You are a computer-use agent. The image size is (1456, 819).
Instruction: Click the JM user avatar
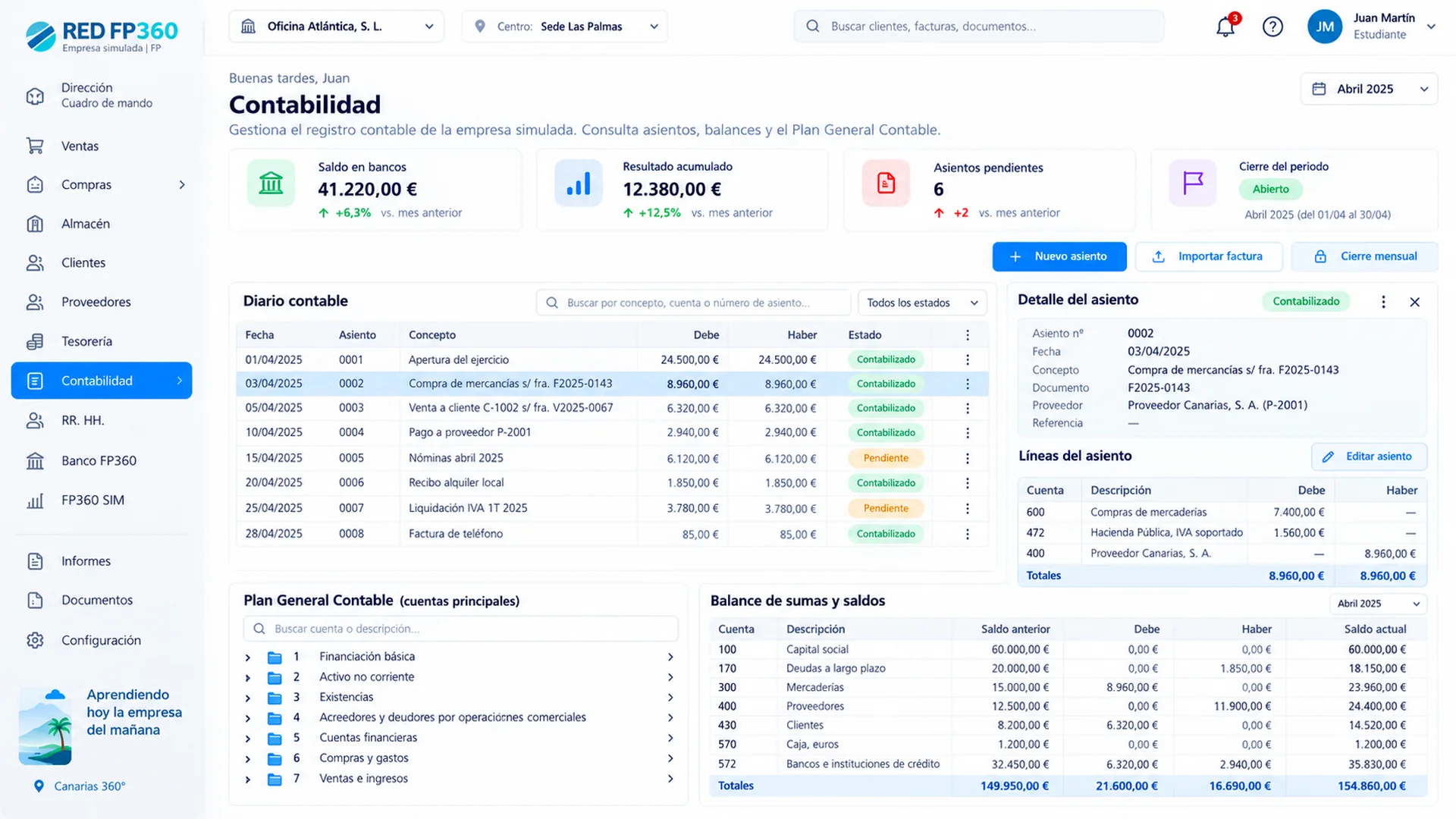(1324, 27)
